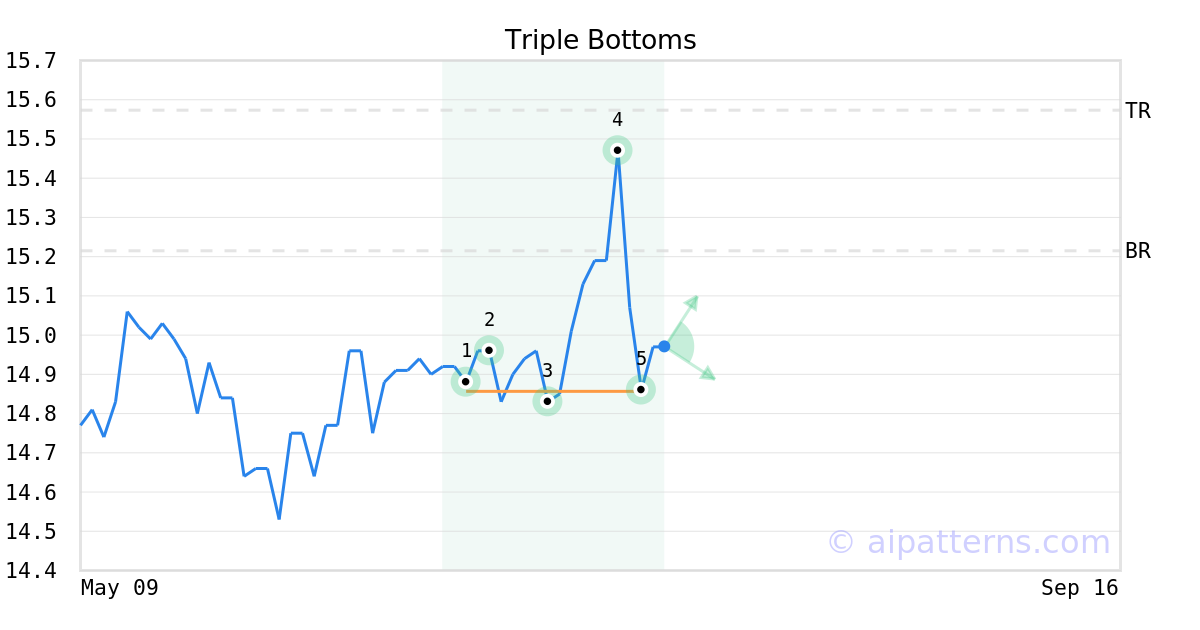Screen dimensions: 1200x630
Task: Select the third bottom marker 5
Action: click(641, 389)
